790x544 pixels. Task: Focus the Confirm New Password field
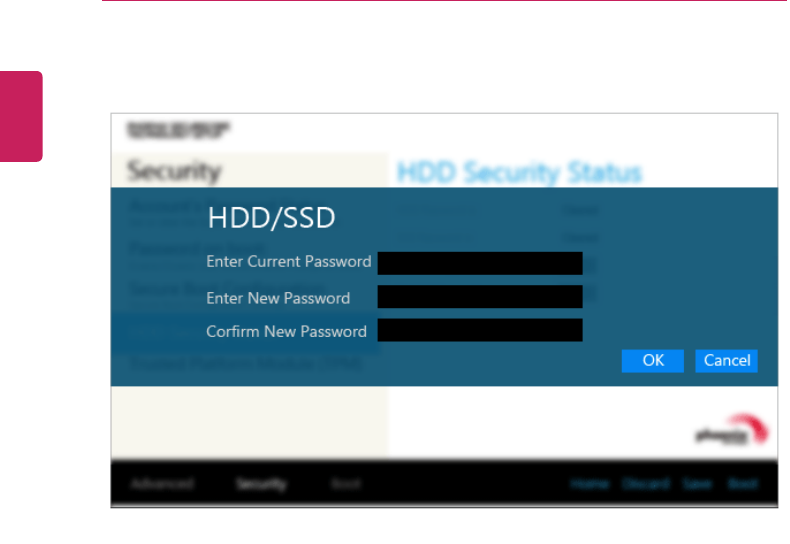(x=480, y=331)
